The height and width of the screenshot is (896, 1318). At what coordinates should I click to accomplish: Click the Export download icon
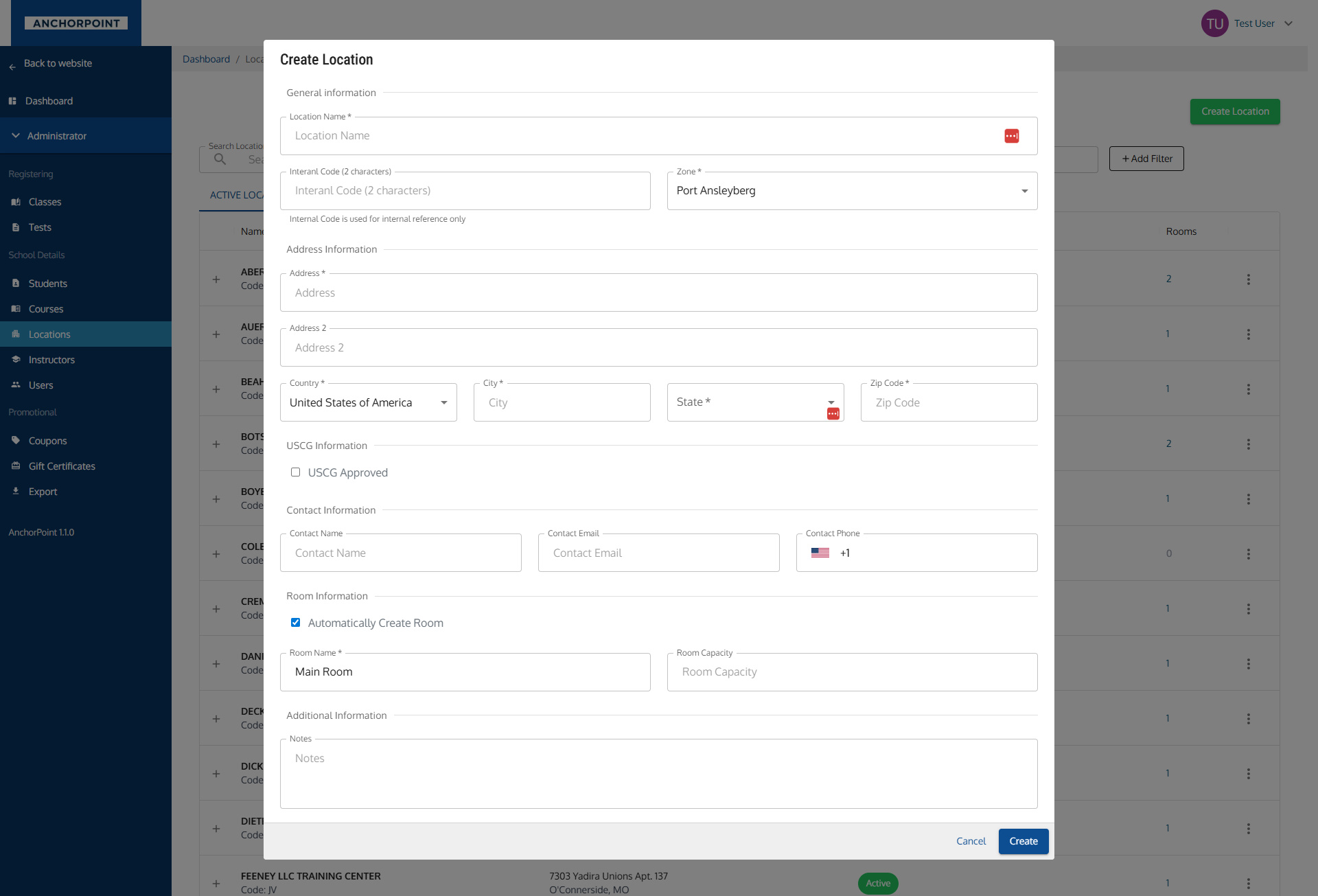point(15,491)
